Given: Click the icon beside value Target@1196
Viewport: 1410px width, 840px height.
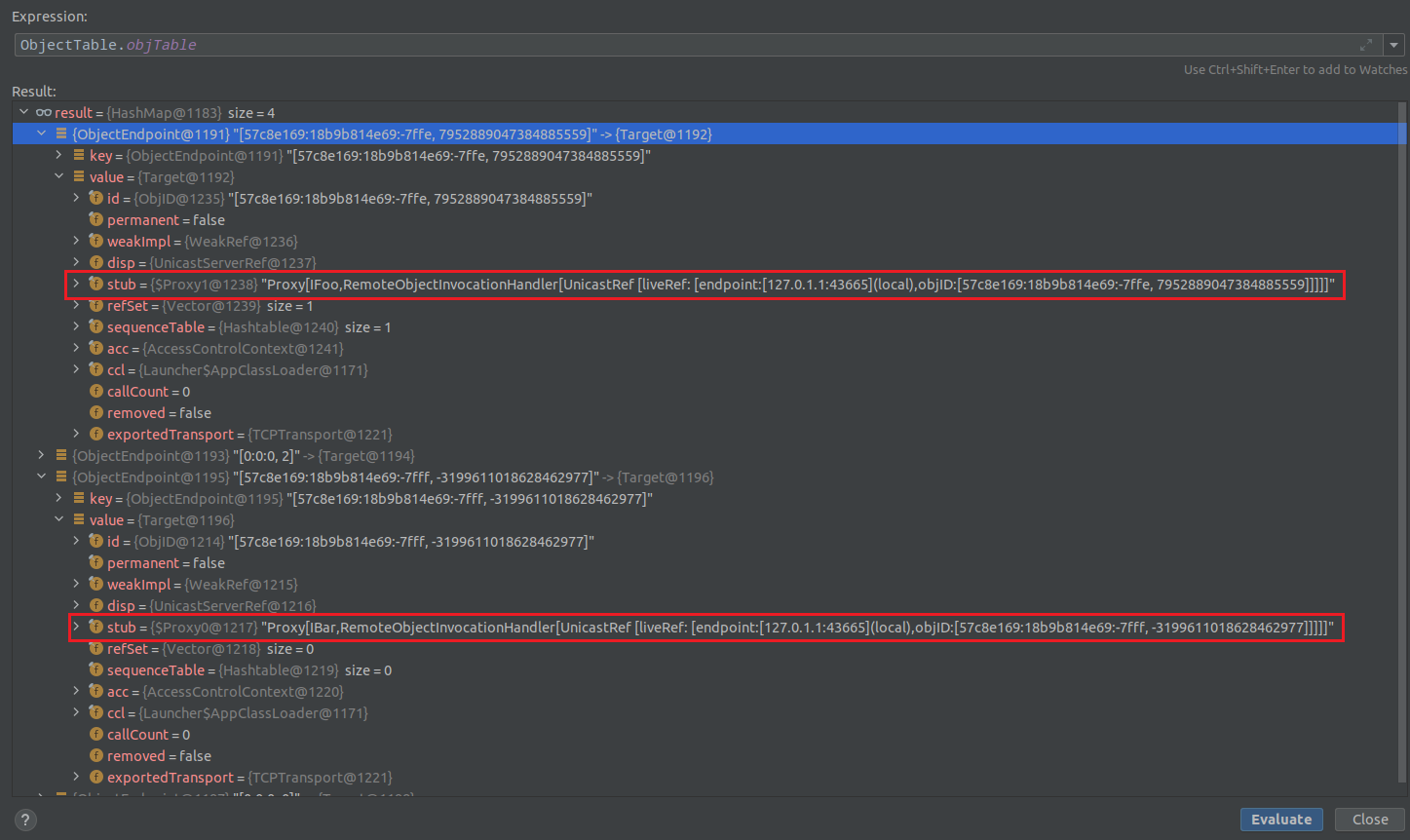Looking at the screenshot, I should point(78,520).
